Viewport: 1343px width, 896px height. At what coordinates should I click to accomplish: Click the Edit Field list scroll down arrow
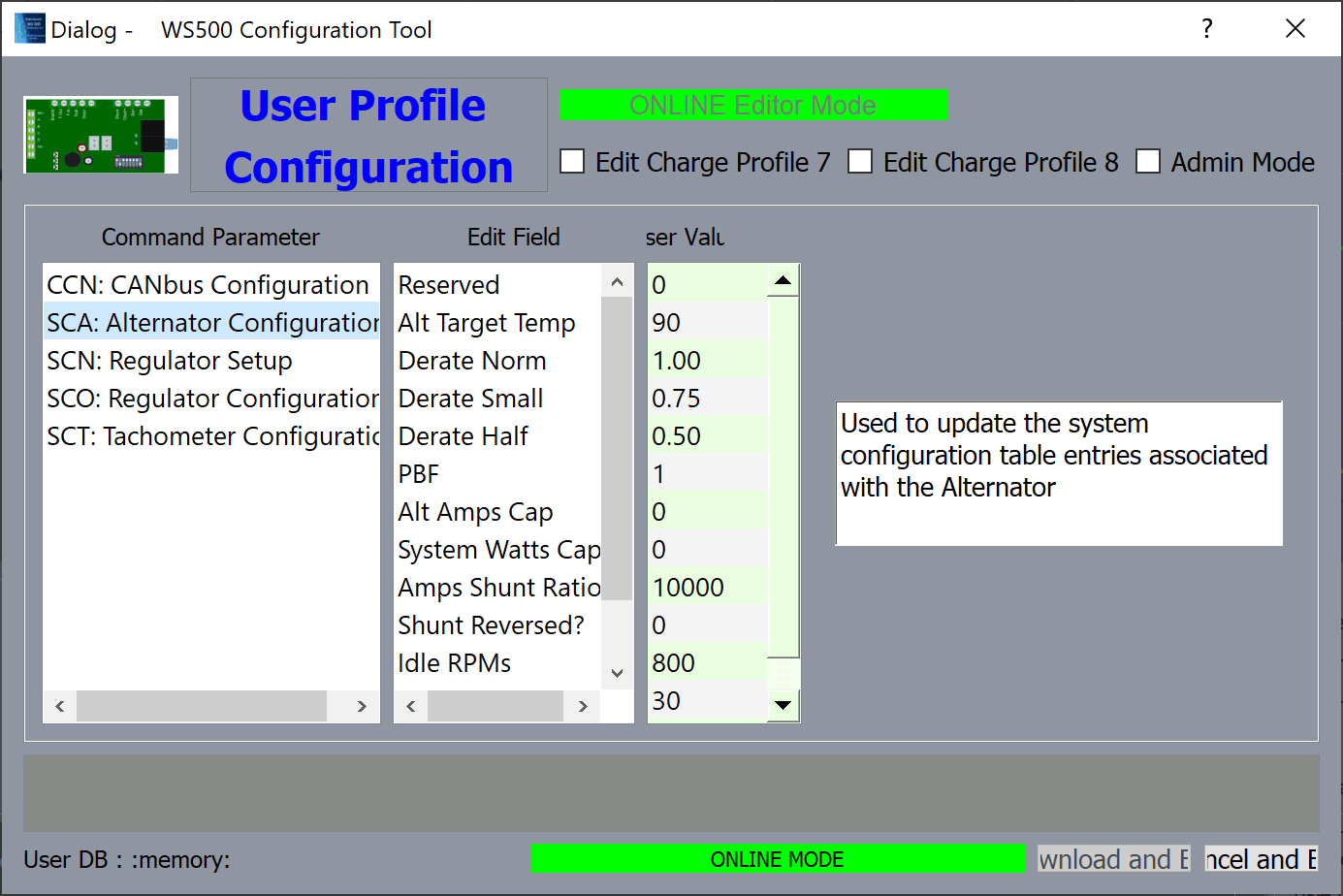click(x=617, y=673)
